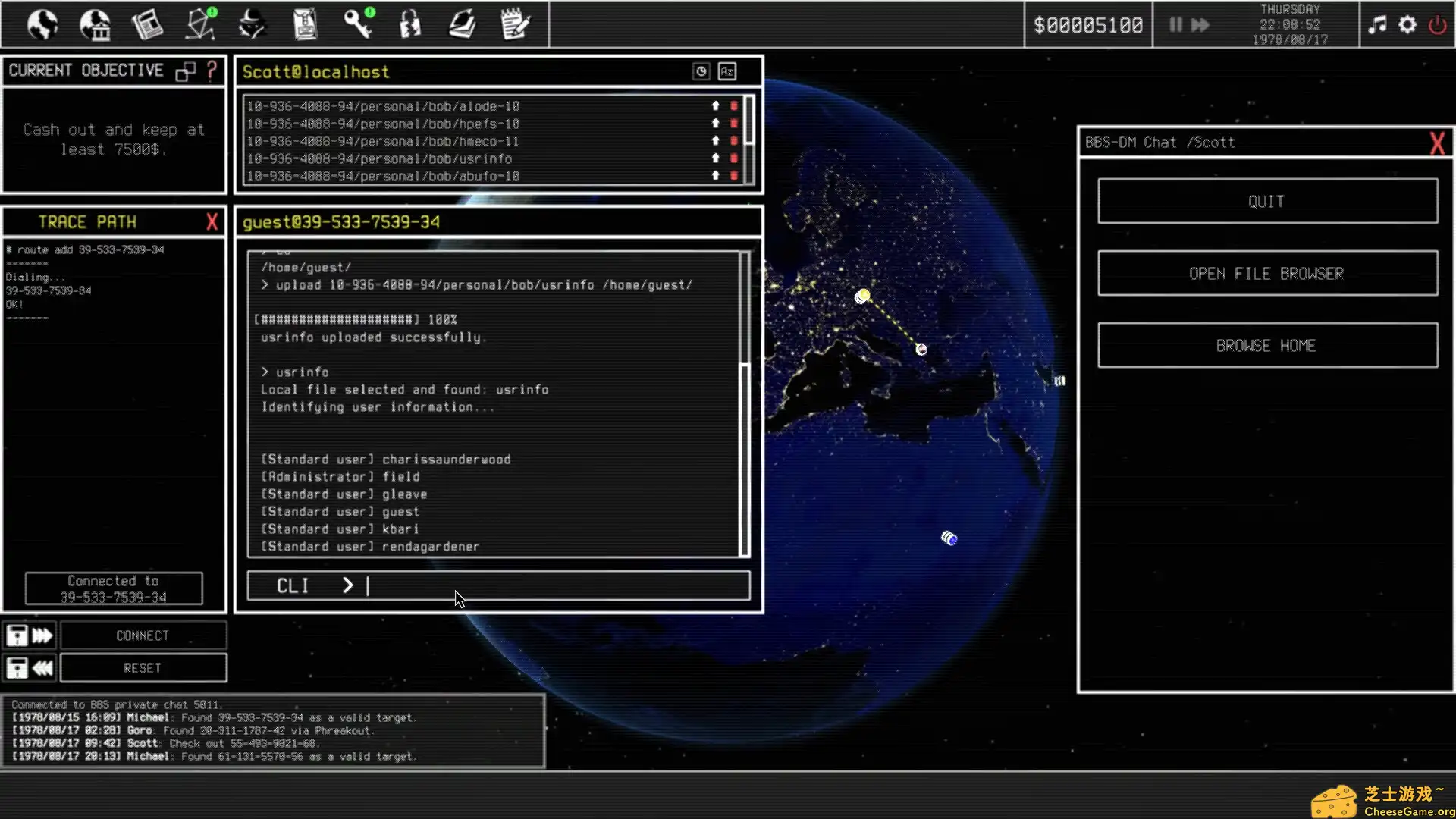
Task: Open the journal screen
Action: pos(461,24)
